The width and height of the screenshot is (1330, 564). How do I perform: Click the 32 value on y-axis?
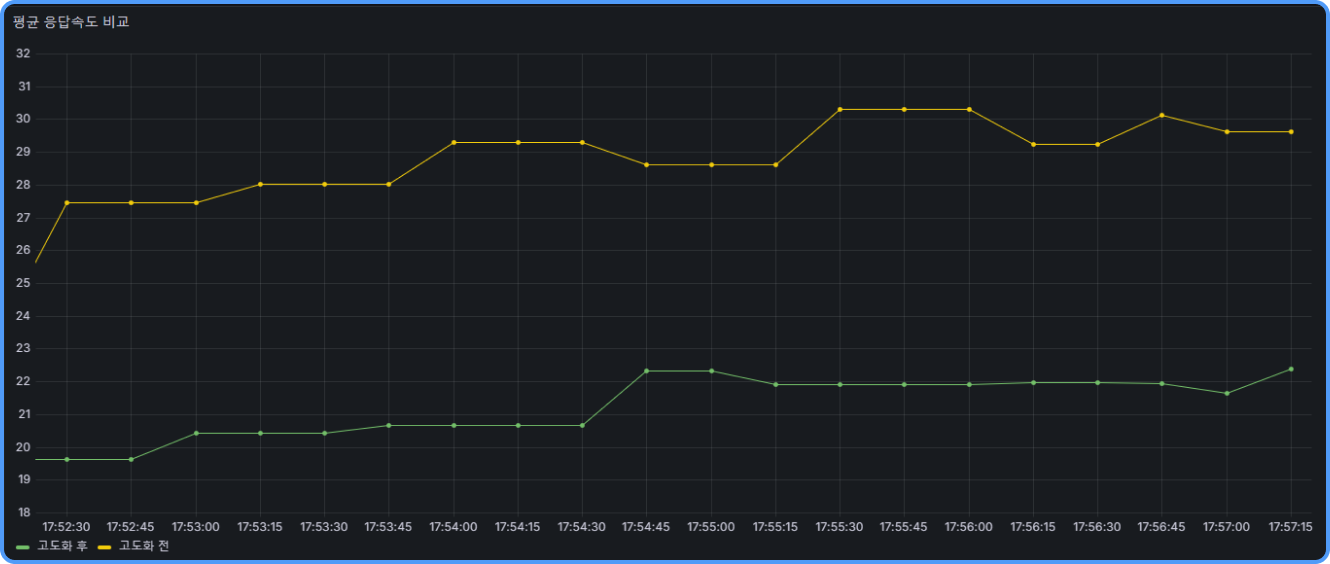pos(23,54)
